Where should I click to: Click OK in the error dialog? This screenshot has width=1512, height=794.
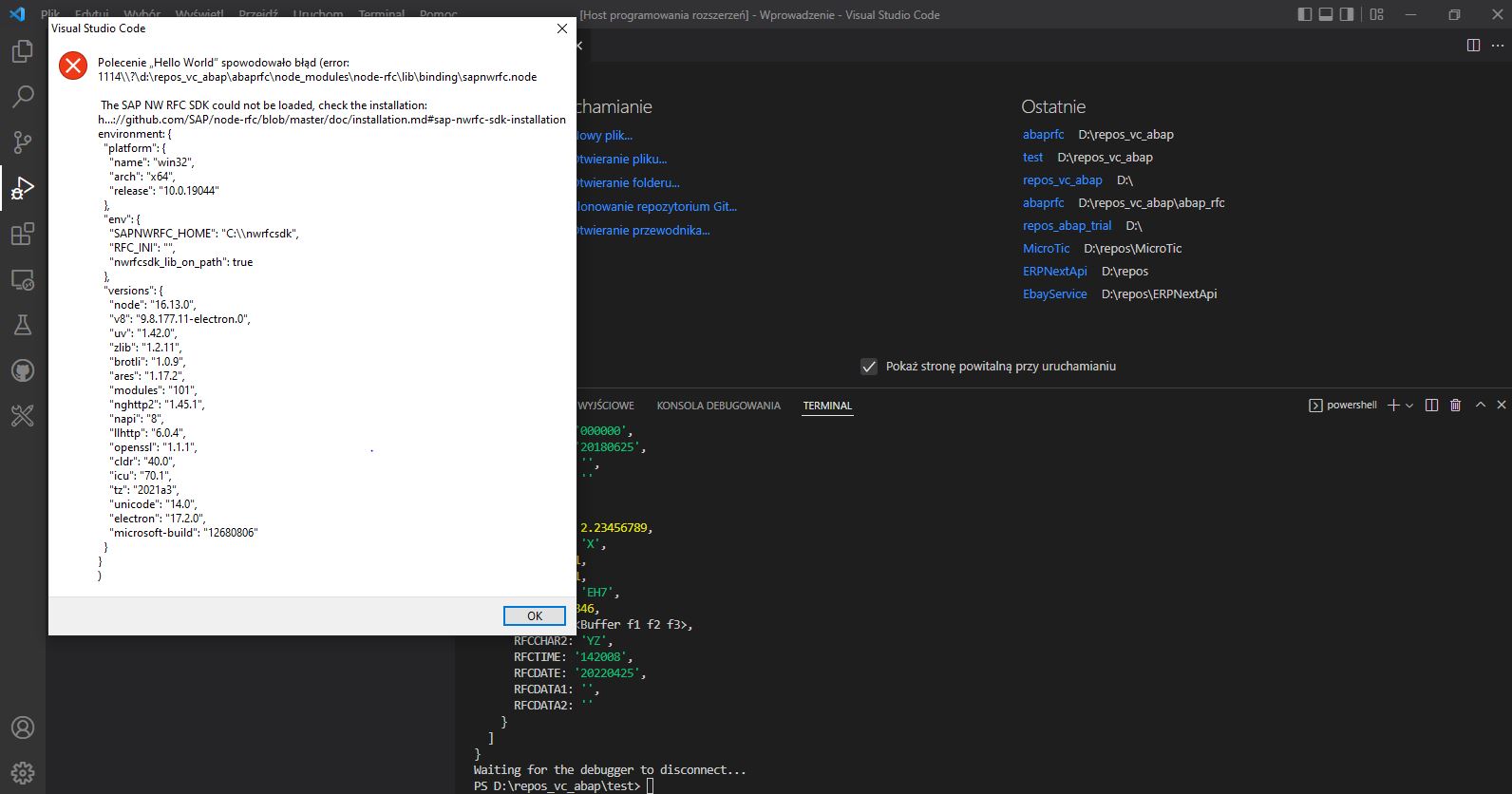pos(535,615)
